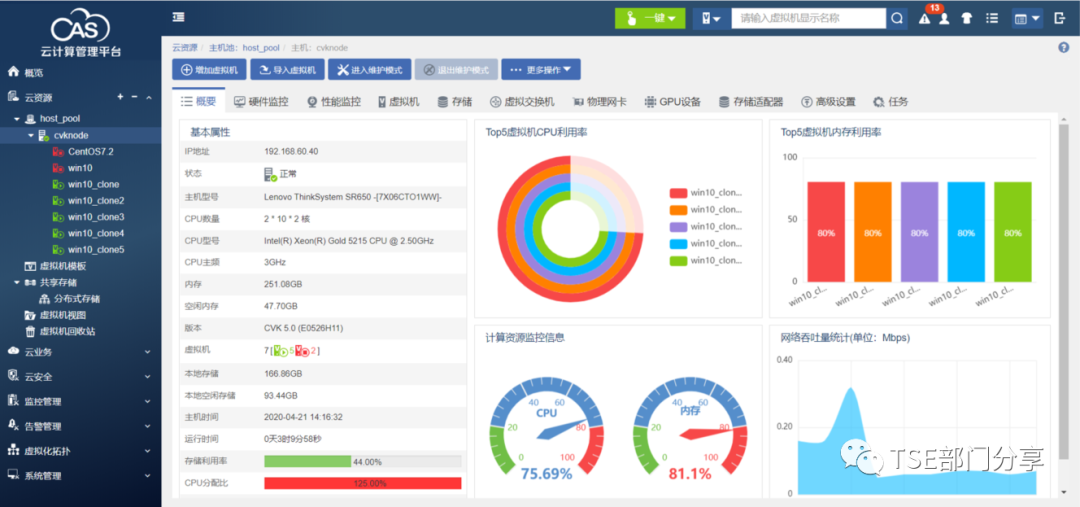Click 导入虚拟机 button

pos(287,70)
